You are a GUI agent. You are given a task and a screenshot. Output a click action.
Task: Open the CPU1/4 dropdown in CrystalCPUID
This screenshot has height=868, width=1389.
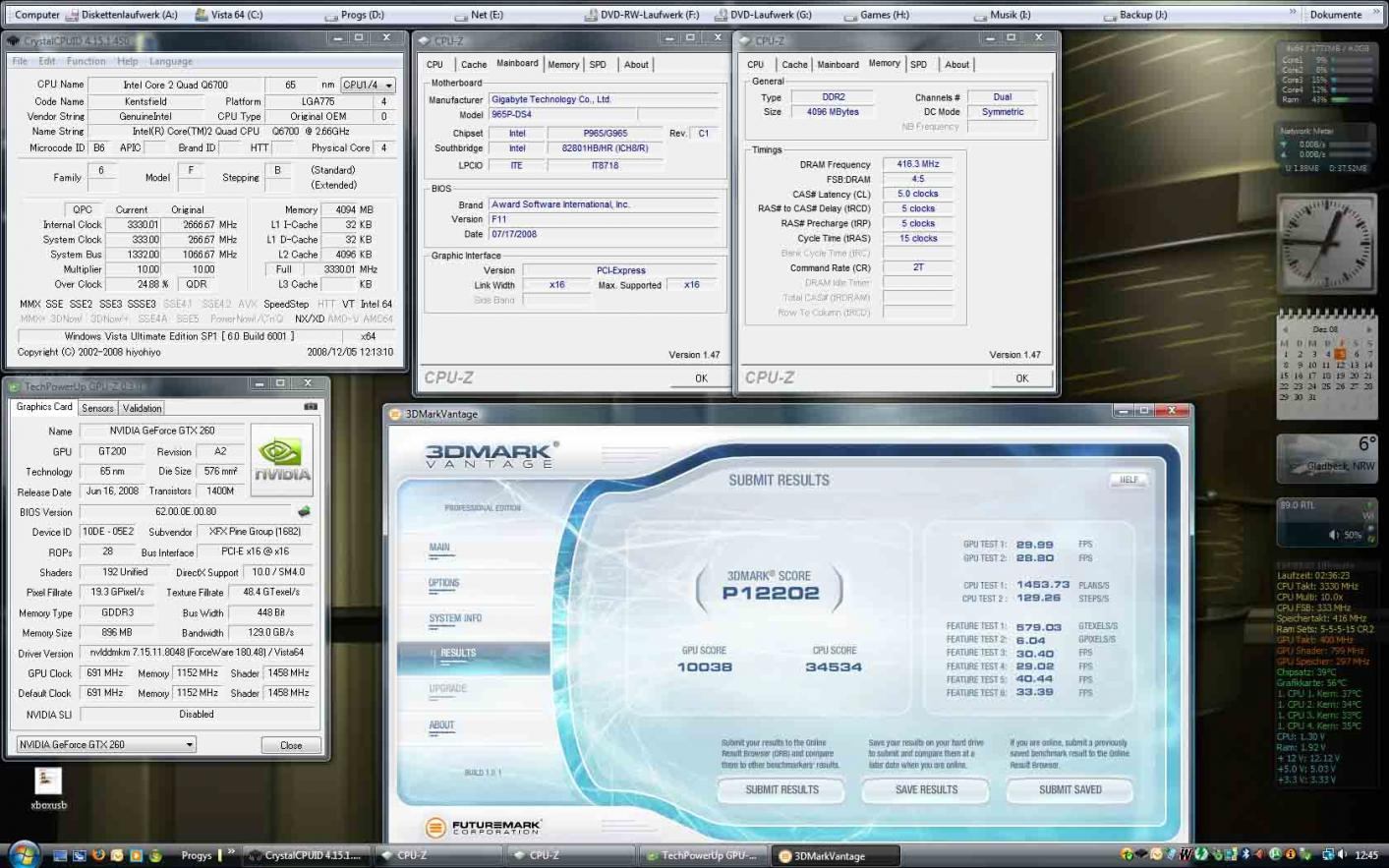click(369, 86)
